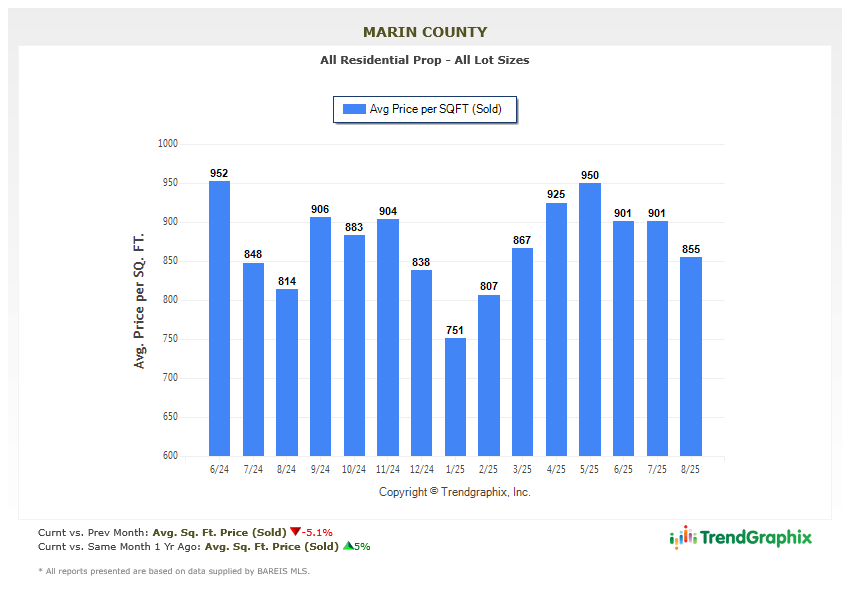Select the 6/24 bar valued 952

[219, 318]
